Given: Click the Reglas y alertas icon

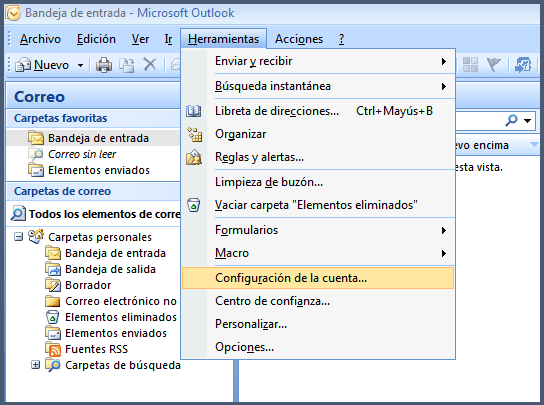Looking at the screenshot, I should [x=194, y=157].
